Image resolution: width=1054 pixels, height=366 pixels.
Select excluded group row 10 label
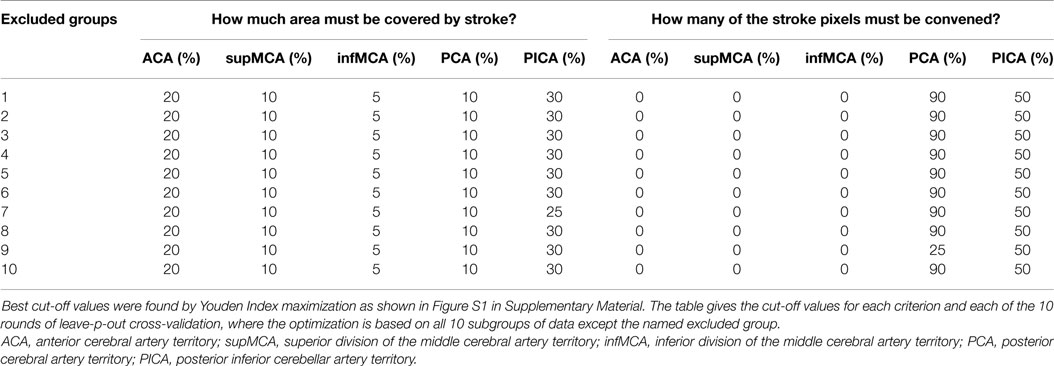[x=9, y=270]
